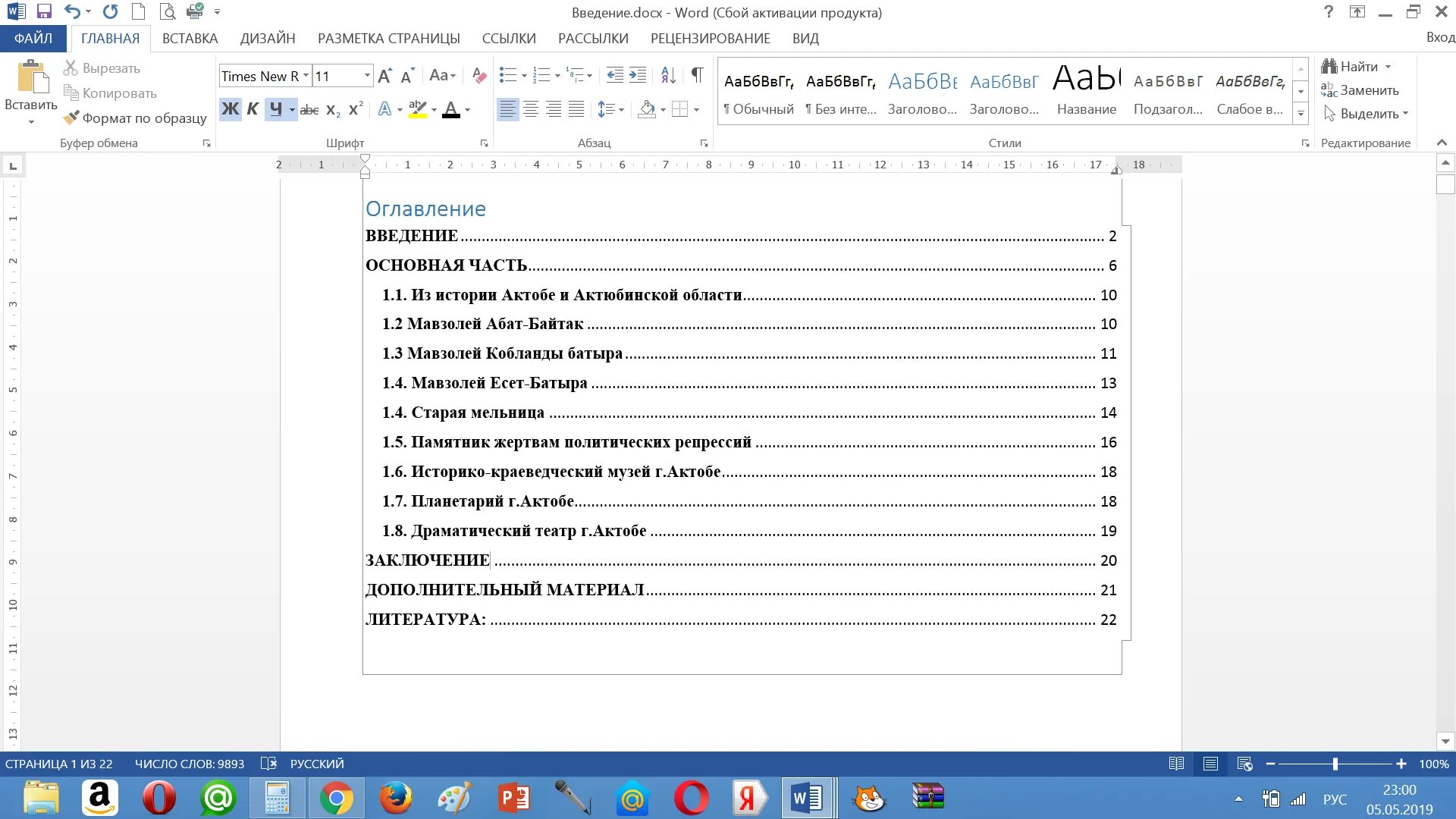Click the Text highlight color icon
1456x819 pixels.
coord(418,109)
